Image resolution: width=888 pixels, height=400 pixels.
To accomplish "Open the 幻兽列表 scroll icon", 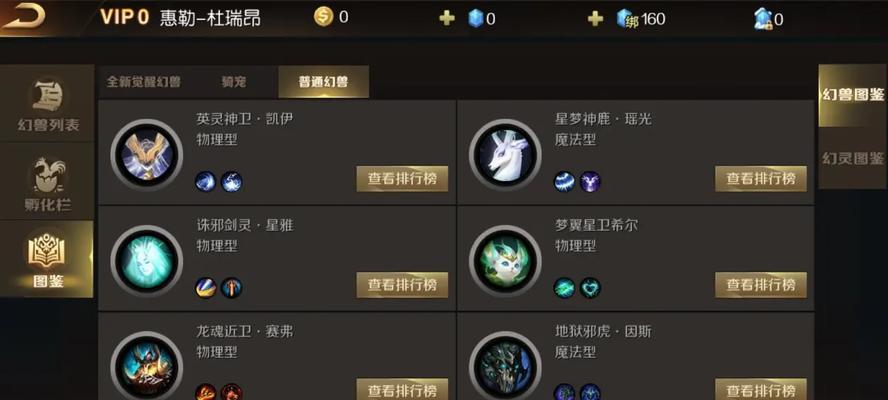I will pyautogui.click(x=48, y=96).
